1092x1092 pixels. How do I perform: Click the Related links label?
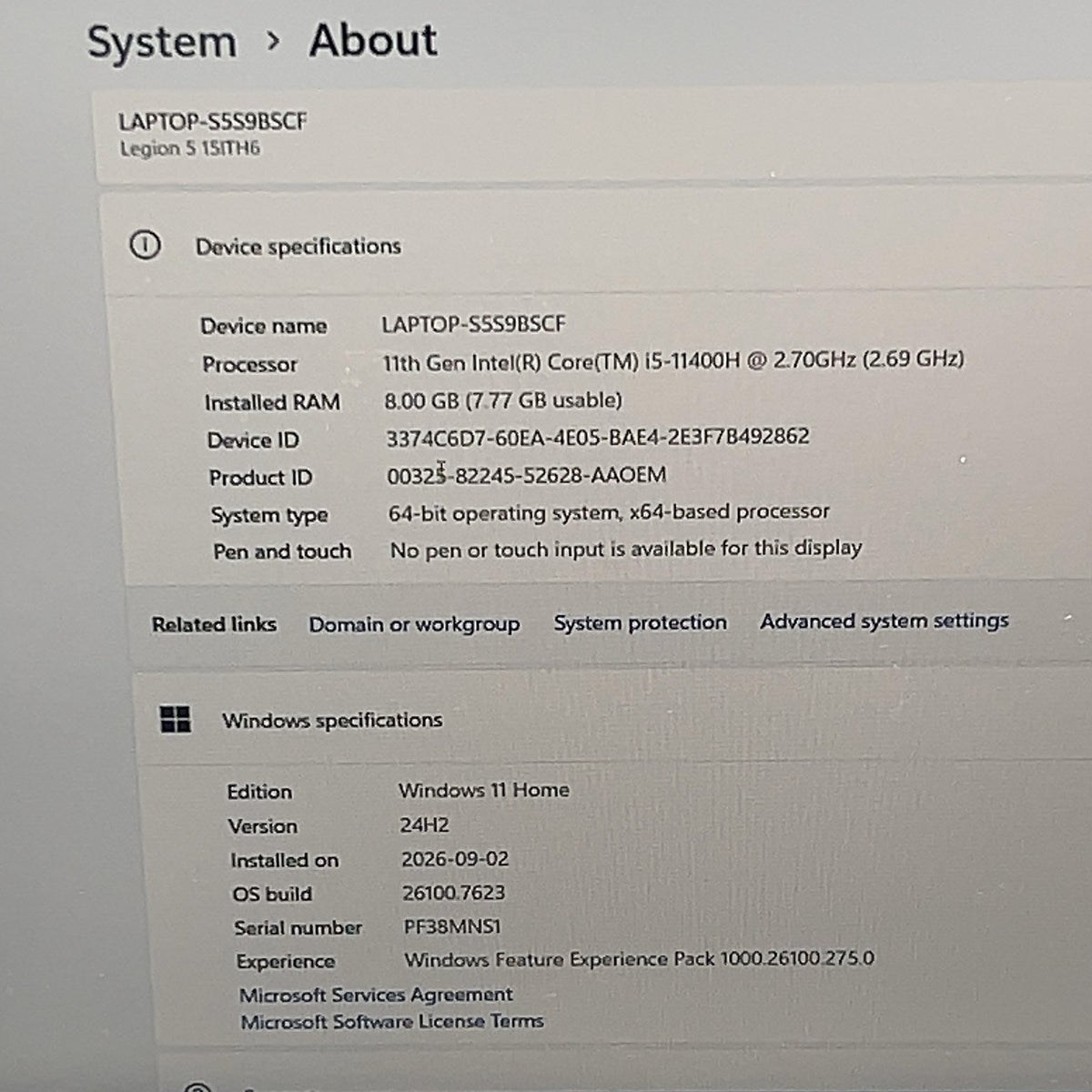214,624
